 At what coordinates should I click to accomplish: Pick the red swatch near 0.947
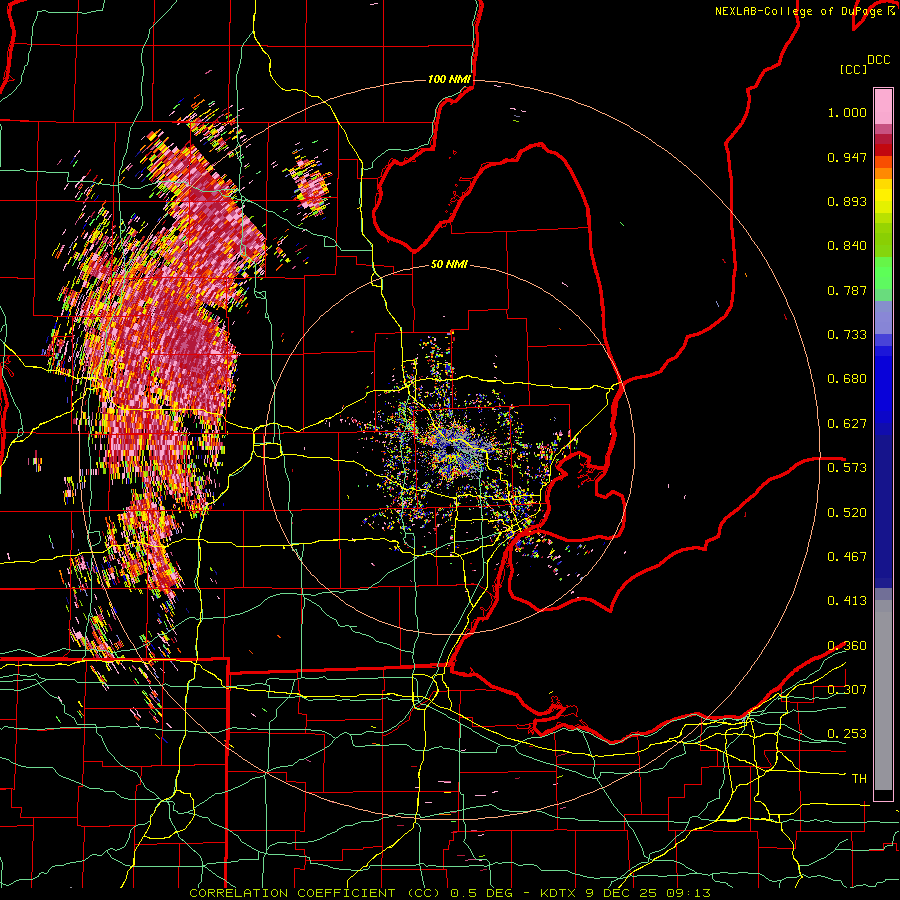pyautogui.click(x=883, y=150)
